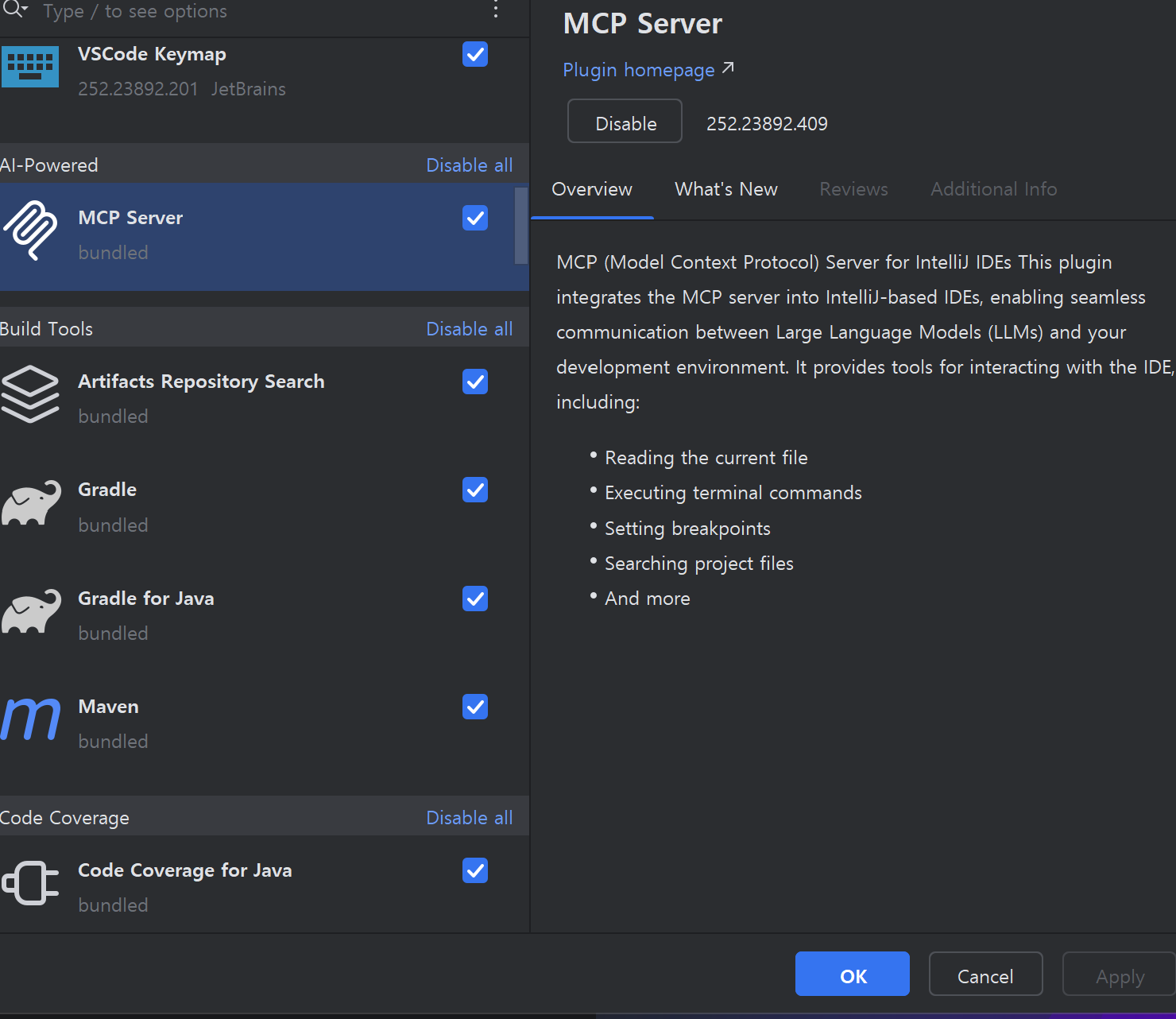The image size is (1176, 1019).
Task: Click the 'Setting breakpoints' bullet text
Action: tap(687, 529)
